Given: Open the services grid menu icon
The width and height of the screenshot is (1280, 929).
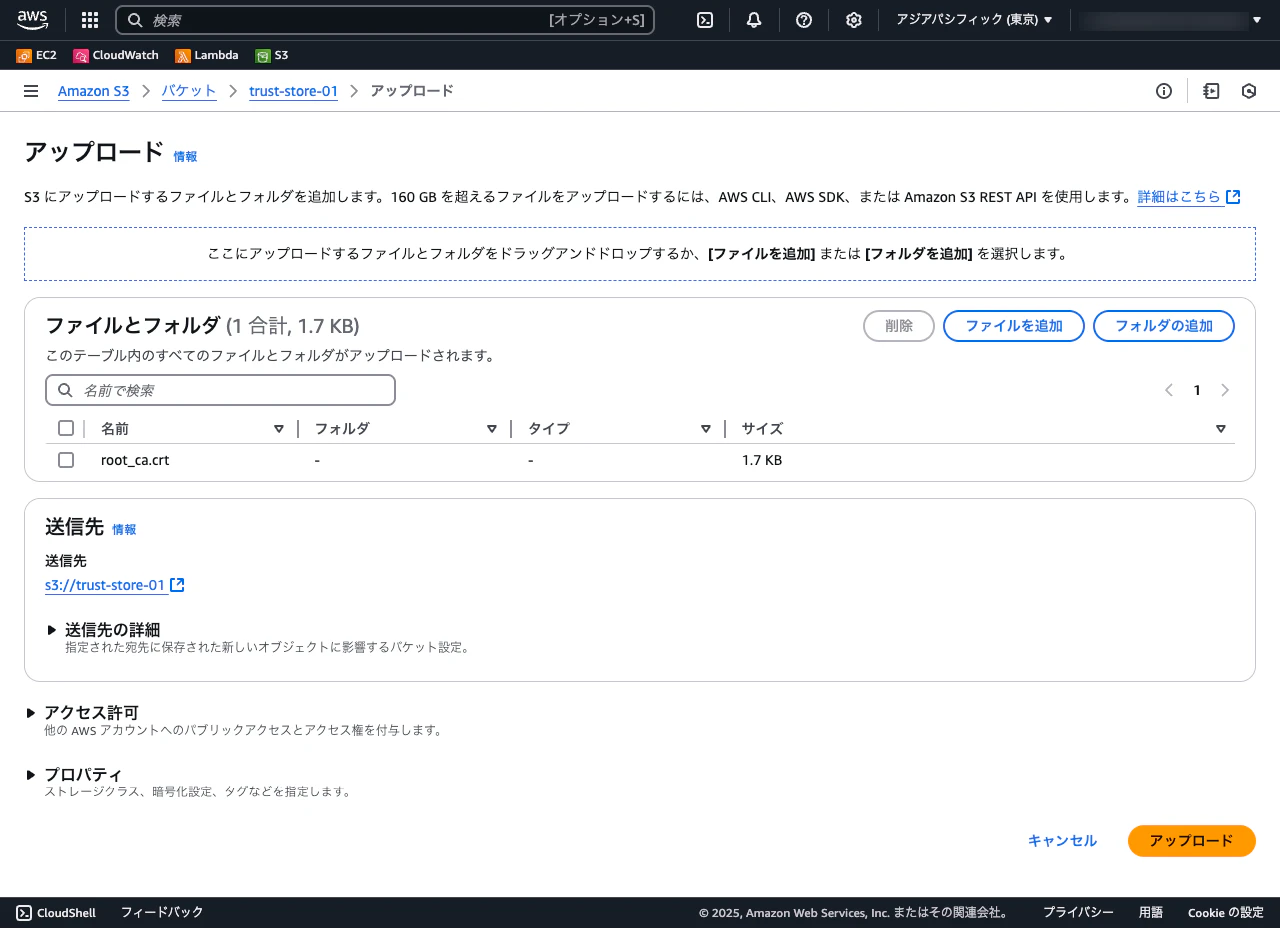Looking at the screenshot, I should 90,20.
